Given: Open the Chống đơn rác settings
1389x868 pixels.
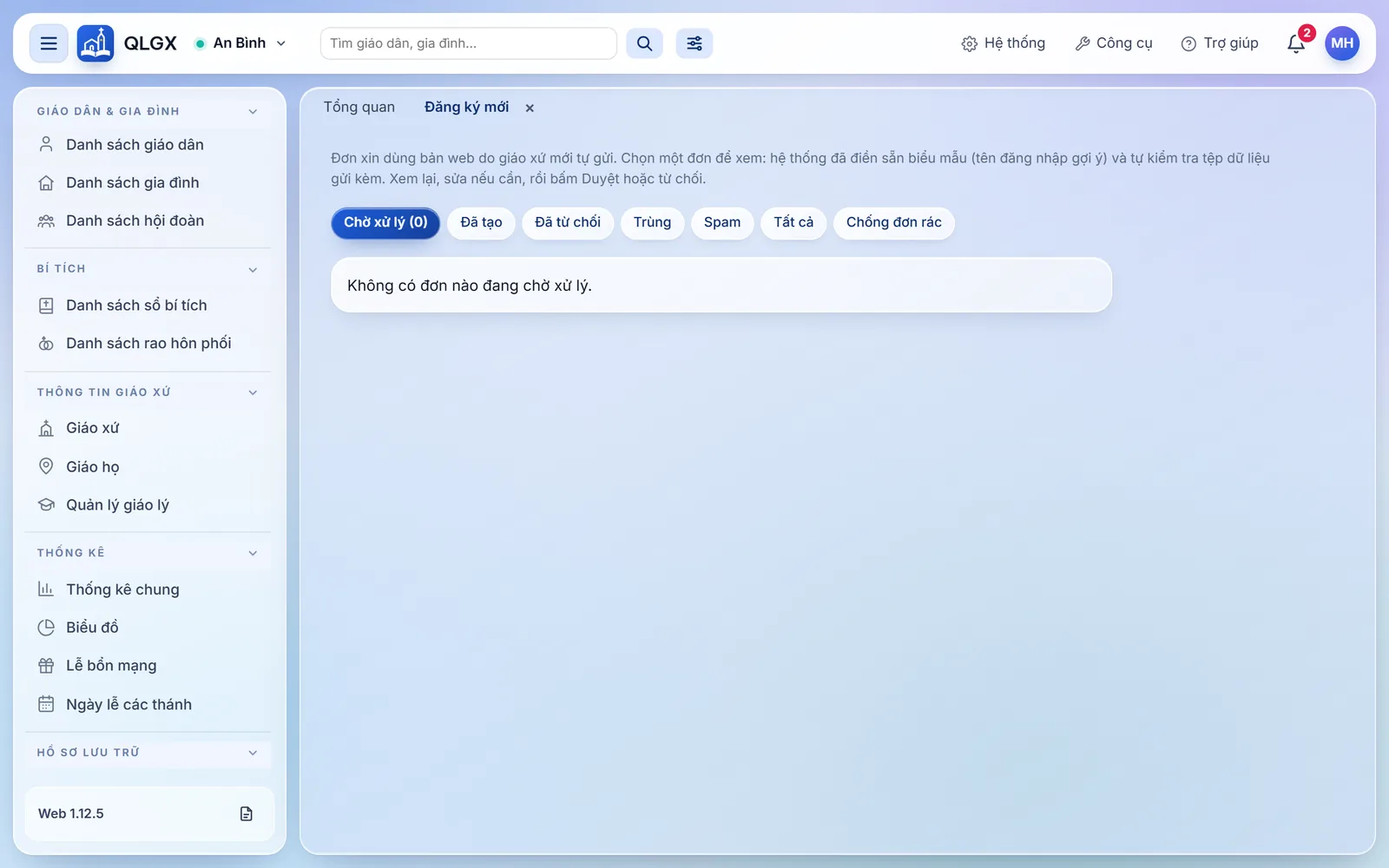Looking at the screenshot, I should click(894, 222).
